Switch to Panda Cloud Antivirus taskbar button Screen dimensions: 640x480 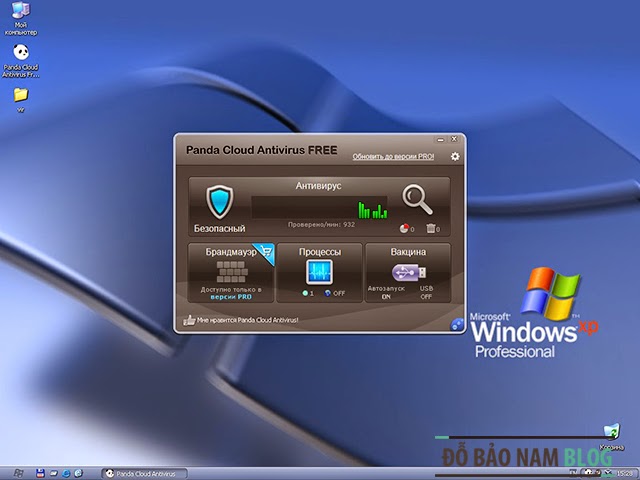[144, 473]
